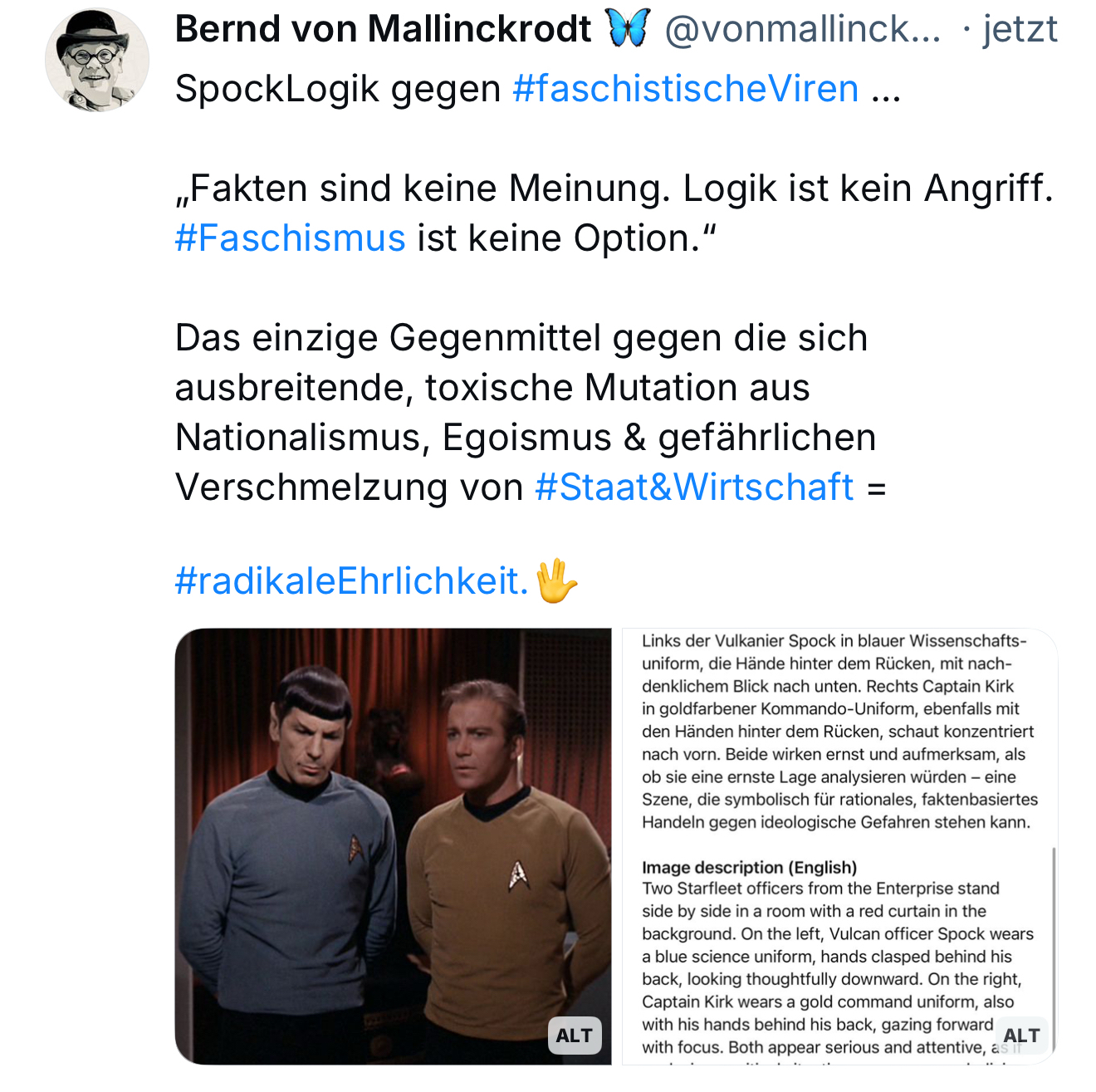Click the Vulcan salute emoji
1096x1092 pixels.
tap(556, 580)
